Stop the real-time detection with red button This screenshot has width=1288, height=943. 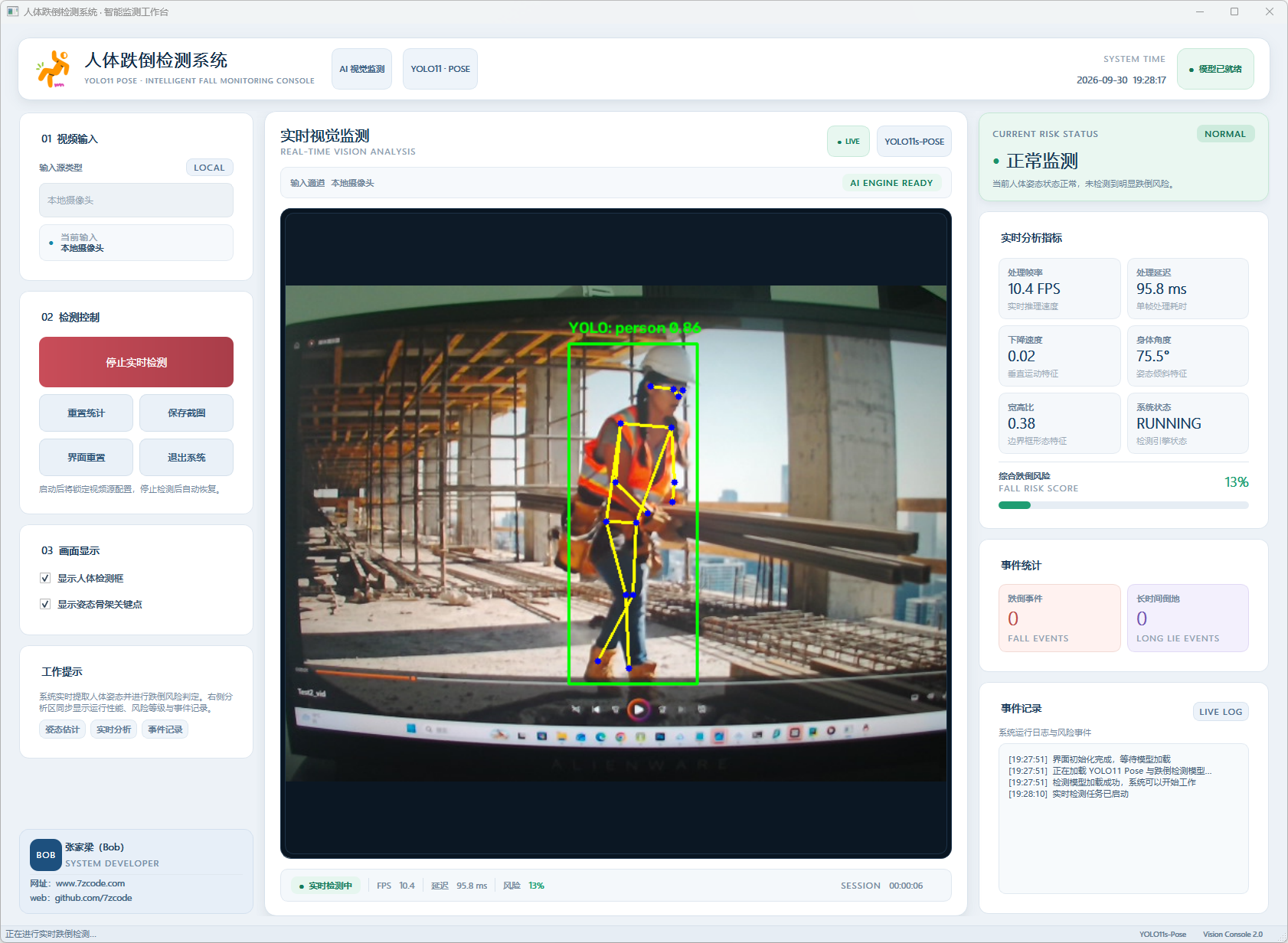coord(136,362)
